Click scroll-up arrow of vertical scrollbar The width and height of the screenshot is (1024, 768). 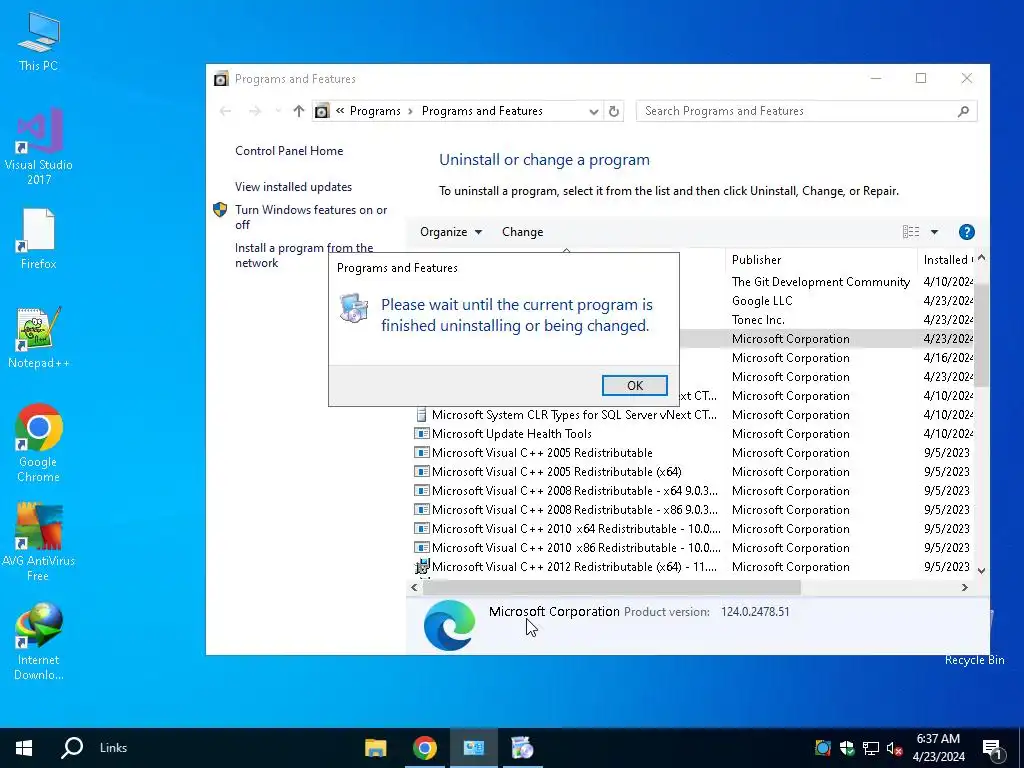(981, 258)
